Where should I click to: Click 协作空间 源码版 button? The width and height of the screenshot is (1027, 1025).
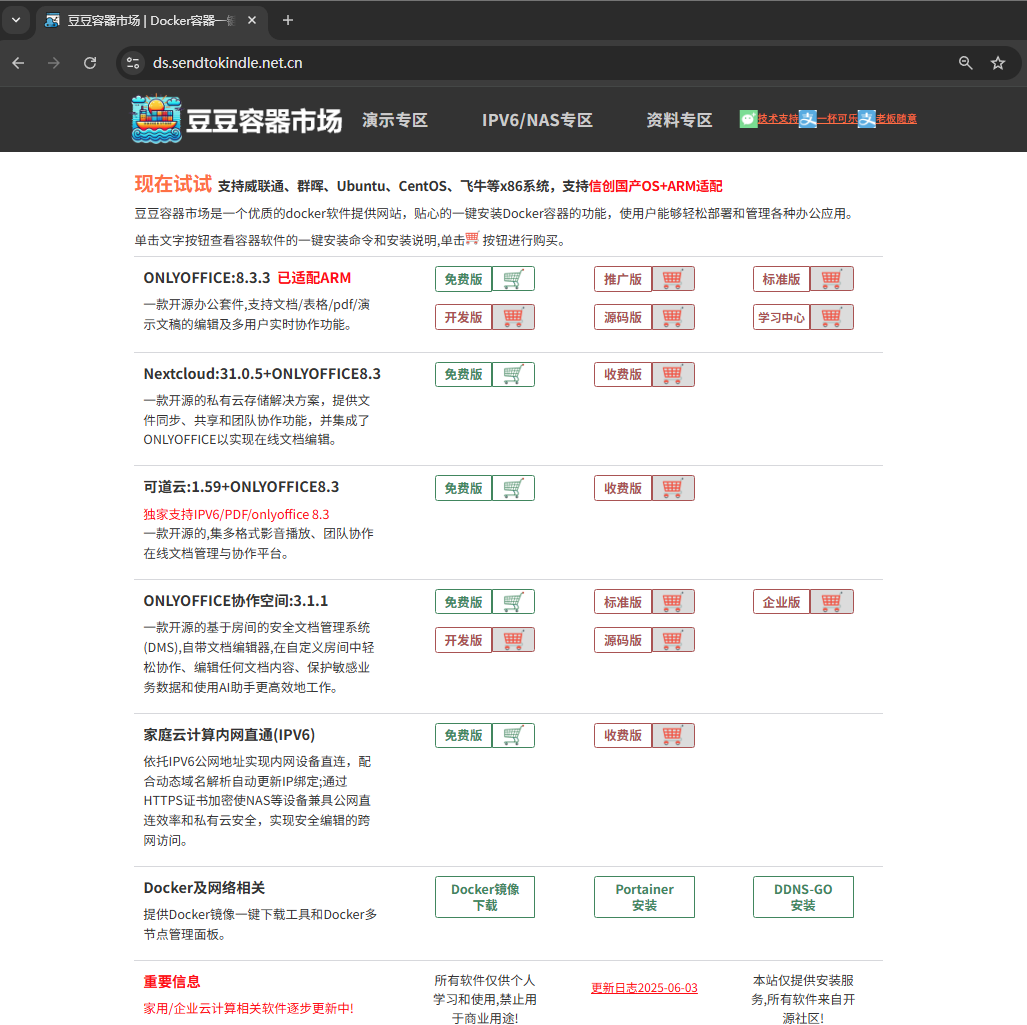coord(623,640)
